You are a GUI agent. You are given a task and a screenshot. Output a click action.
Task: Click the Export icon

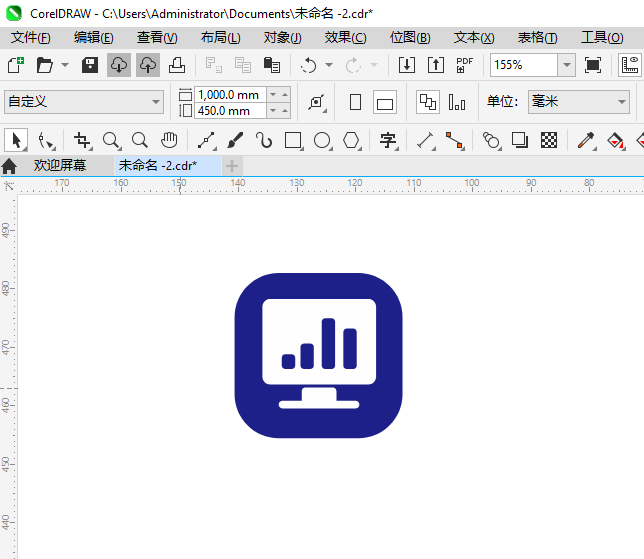click(x=436, y=65)
